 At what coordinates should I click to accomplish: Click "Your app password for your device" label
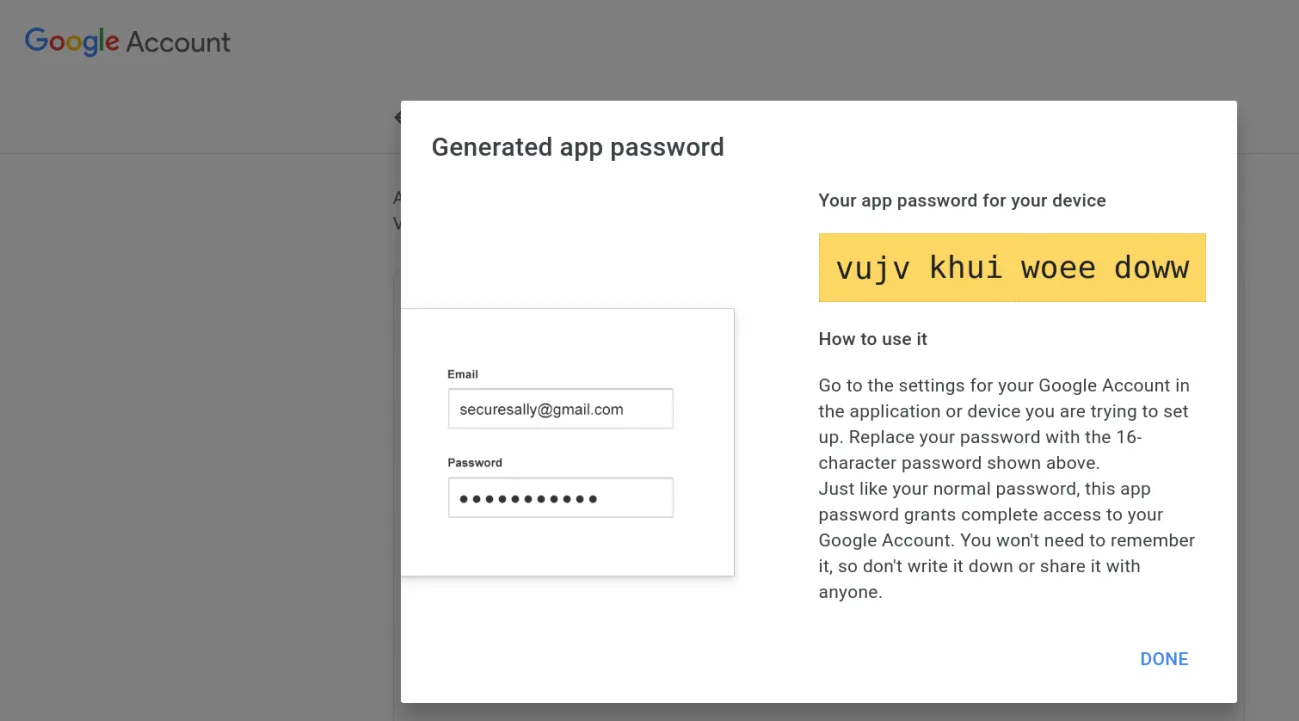point(962,201)
